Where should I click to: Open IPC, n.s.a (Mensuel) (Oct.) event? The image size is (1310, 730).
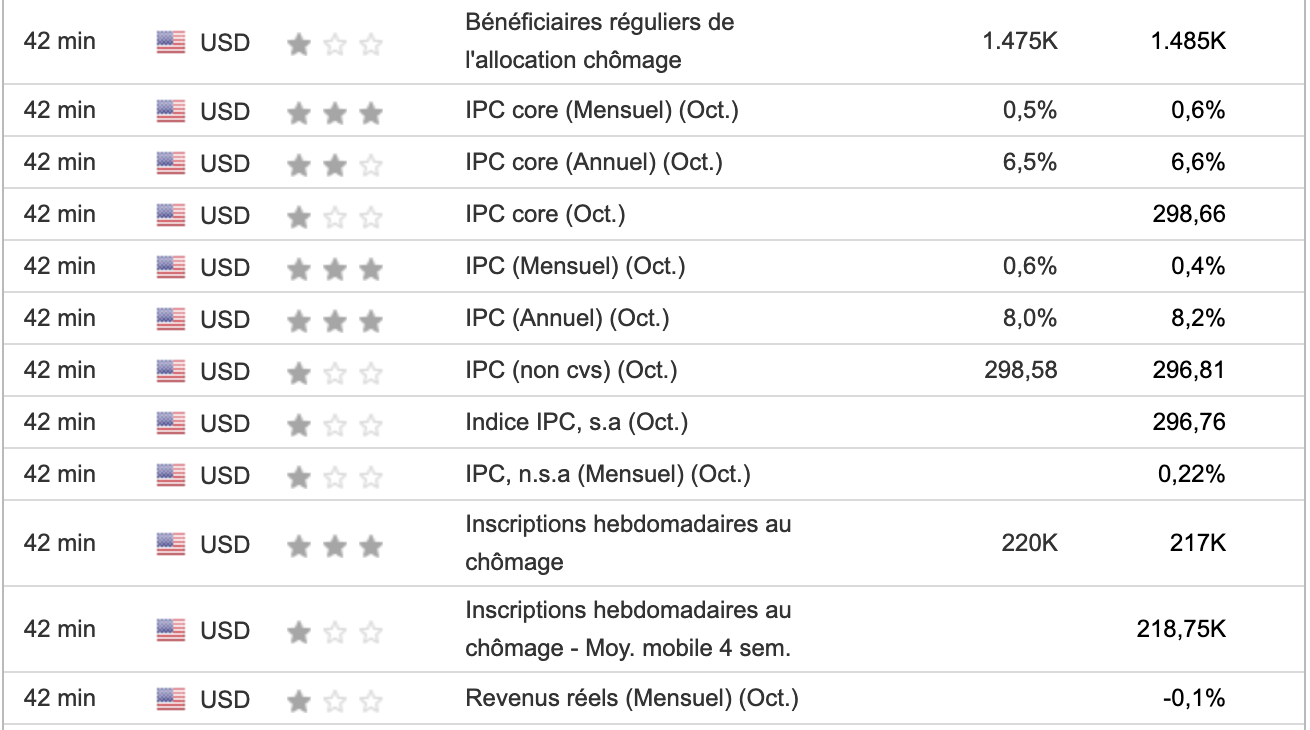pyautogui.click(x=608, y=474)
